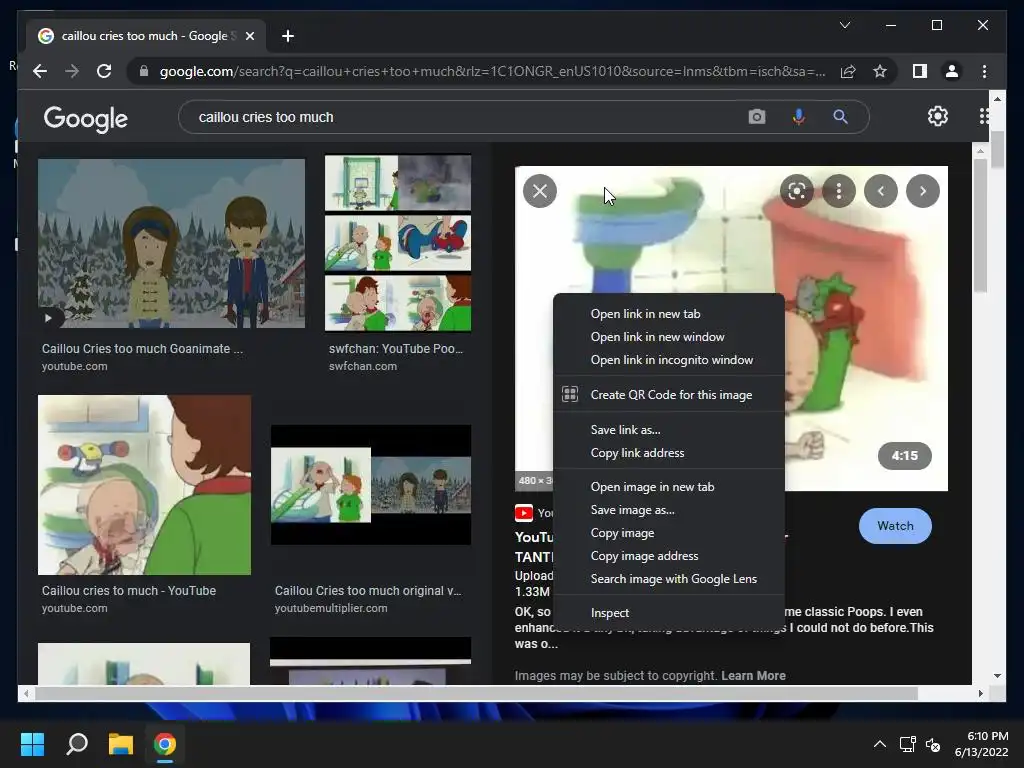Share this page using the share icon

[x=848, y=71]
